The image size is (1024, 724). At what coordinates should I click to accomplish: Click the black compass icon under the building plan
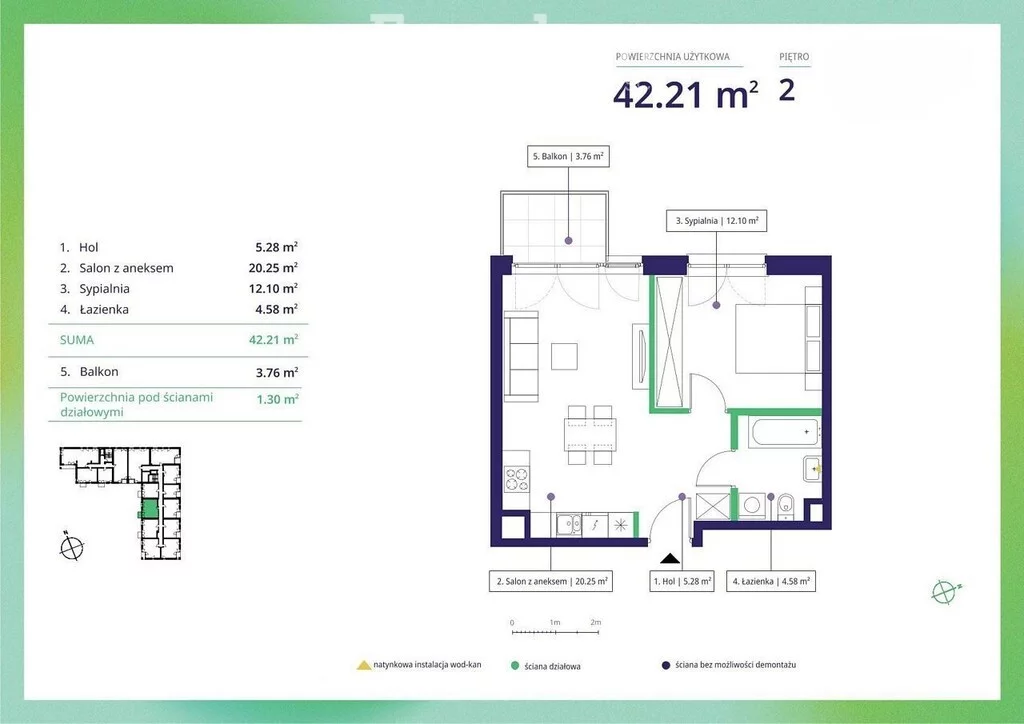point(72,547)
